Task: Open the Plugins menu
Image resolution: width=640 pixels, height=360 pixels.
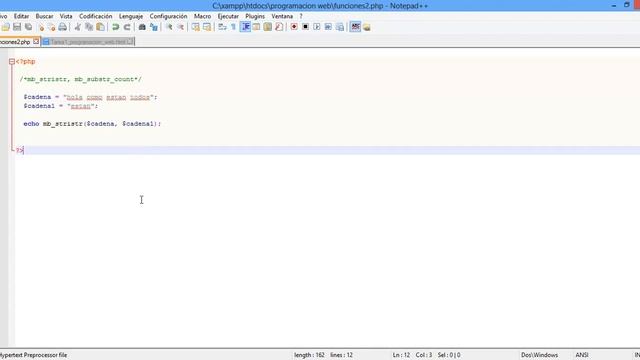Action: click(x=255, y=16)
